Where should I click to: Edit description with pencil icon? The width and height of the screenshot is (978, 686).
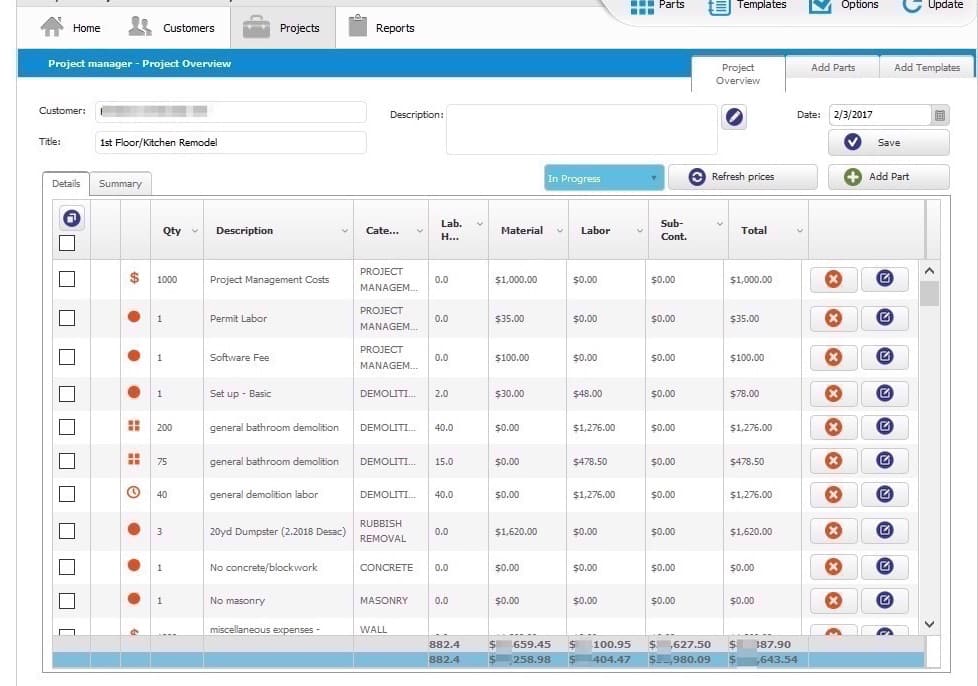click(734, 117)
